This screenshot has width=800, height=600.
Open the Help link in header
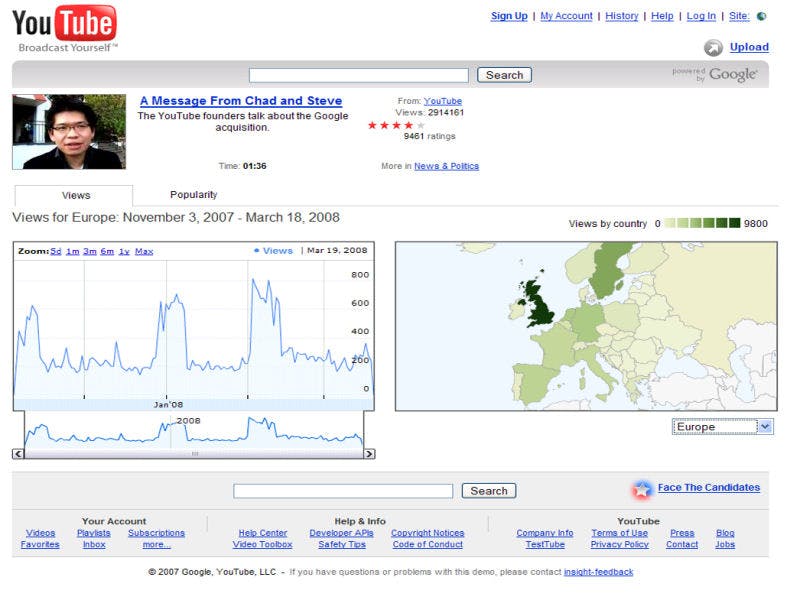pyautogui.click(x=662, y=16)
